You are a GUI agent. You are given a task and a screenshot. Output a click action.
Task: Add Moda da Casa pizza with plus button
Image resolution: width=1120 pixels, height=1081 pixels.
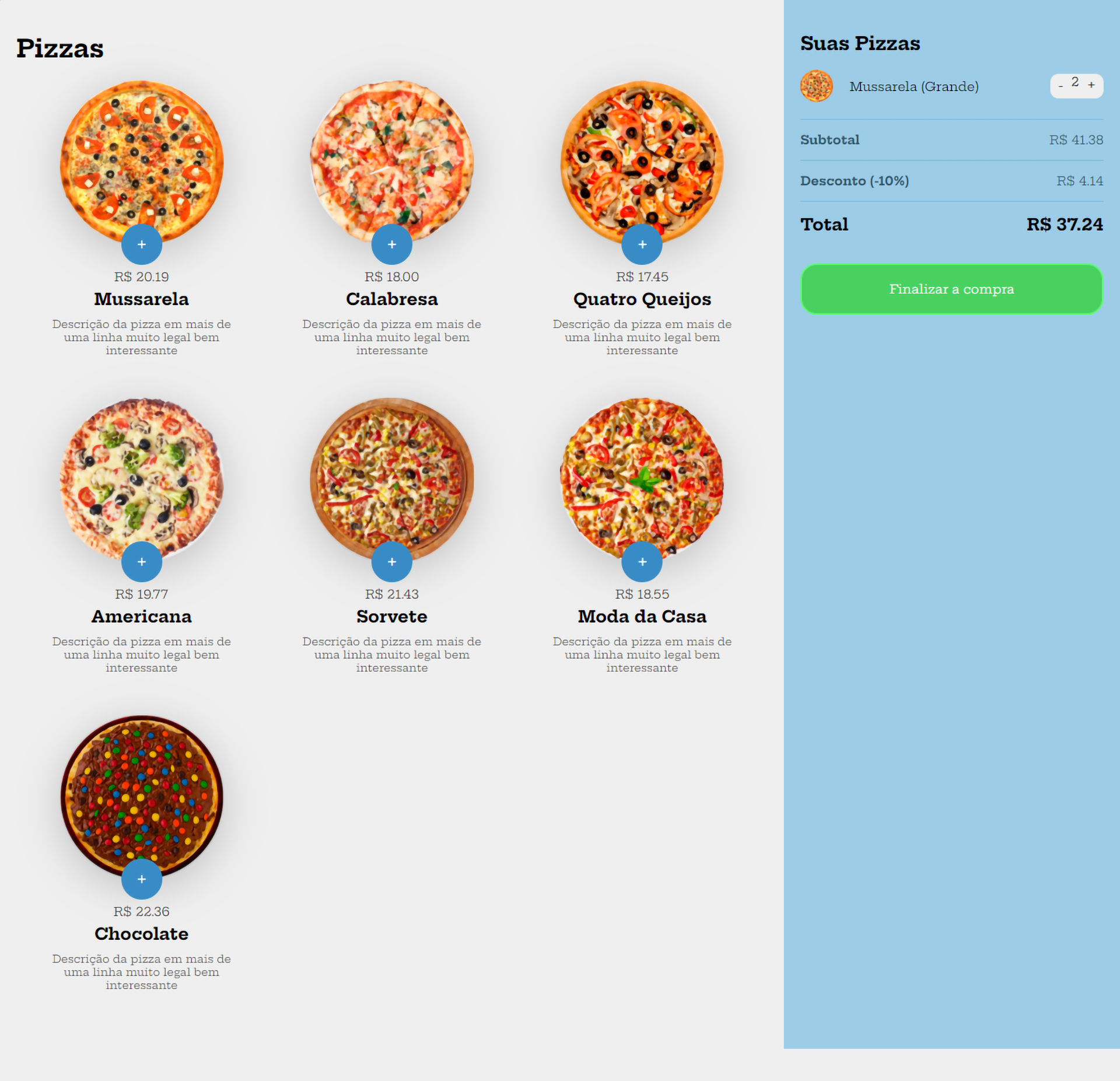click(642, 562)
